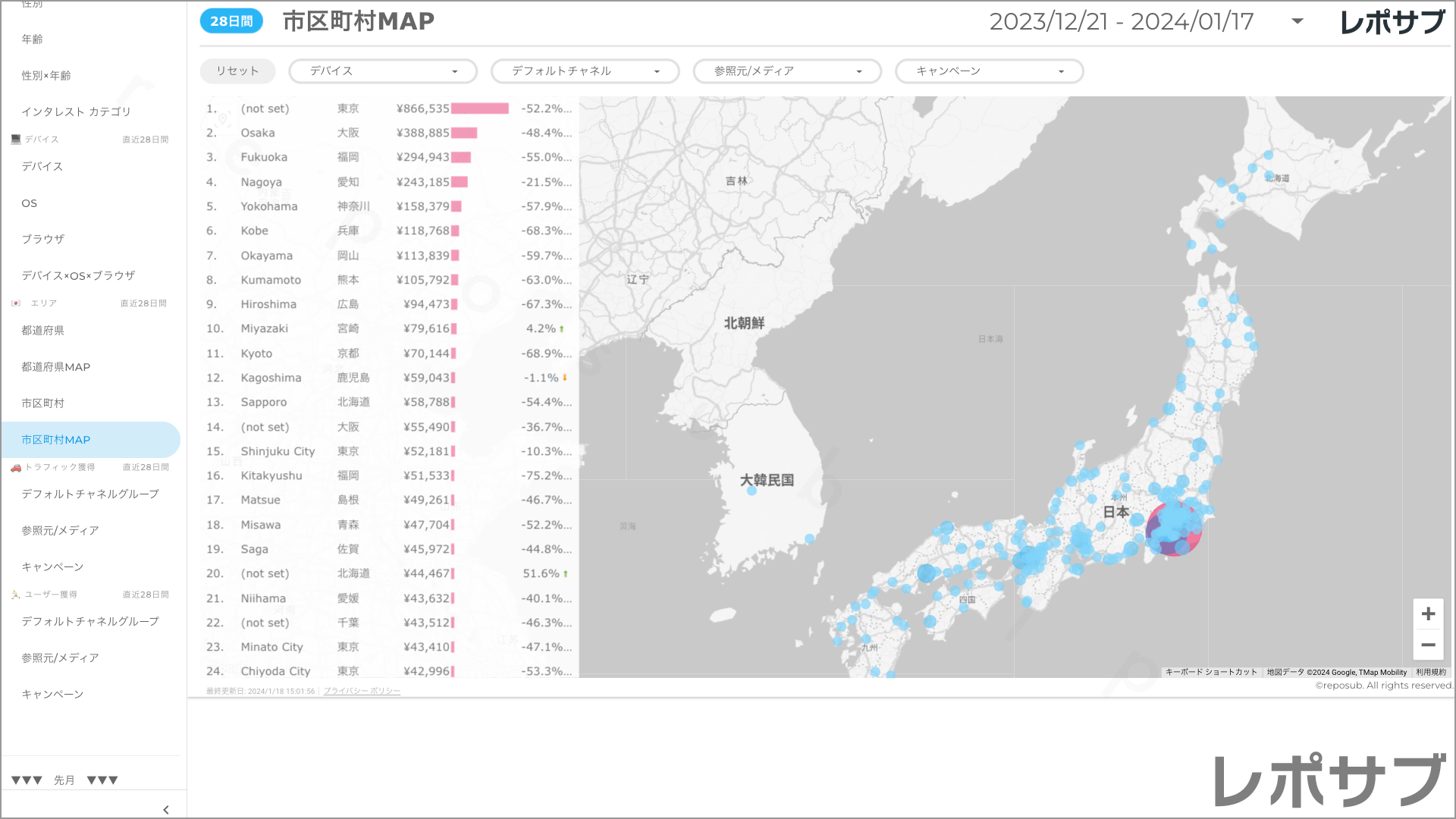
Task: Open the キャンペーン filter dropdown
Action: coord(989,71)
